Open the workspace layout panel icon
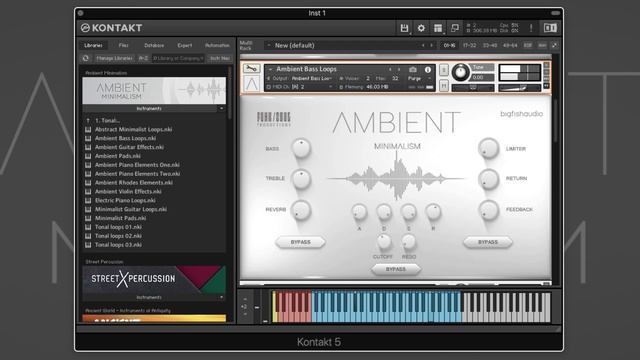This screenshot has width=640, height=360. click(x=438, y=28)
